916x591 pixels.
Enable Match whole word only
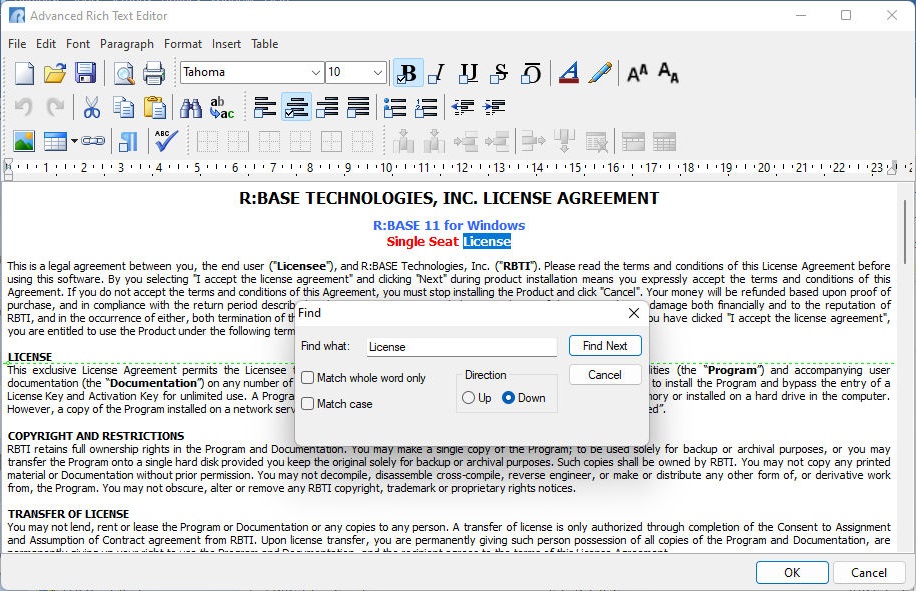coord(308,378)
